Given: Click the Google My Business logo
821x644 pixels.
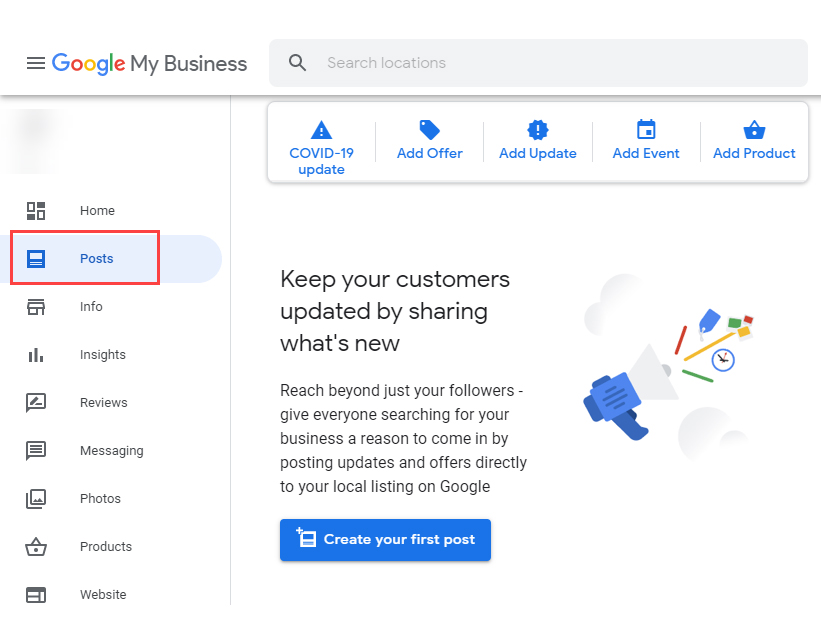Looking at the screenshot, I should [149, 64].
